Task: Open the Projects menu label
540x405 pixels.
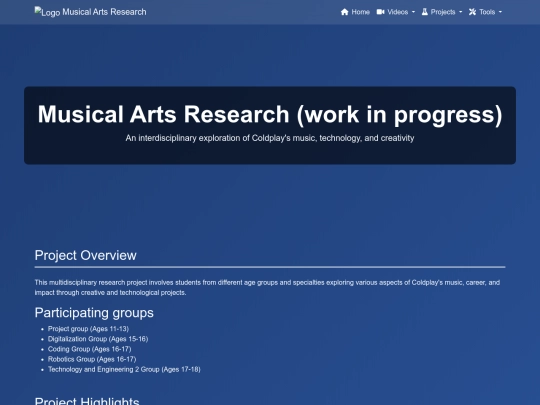Action: (443, 12)
